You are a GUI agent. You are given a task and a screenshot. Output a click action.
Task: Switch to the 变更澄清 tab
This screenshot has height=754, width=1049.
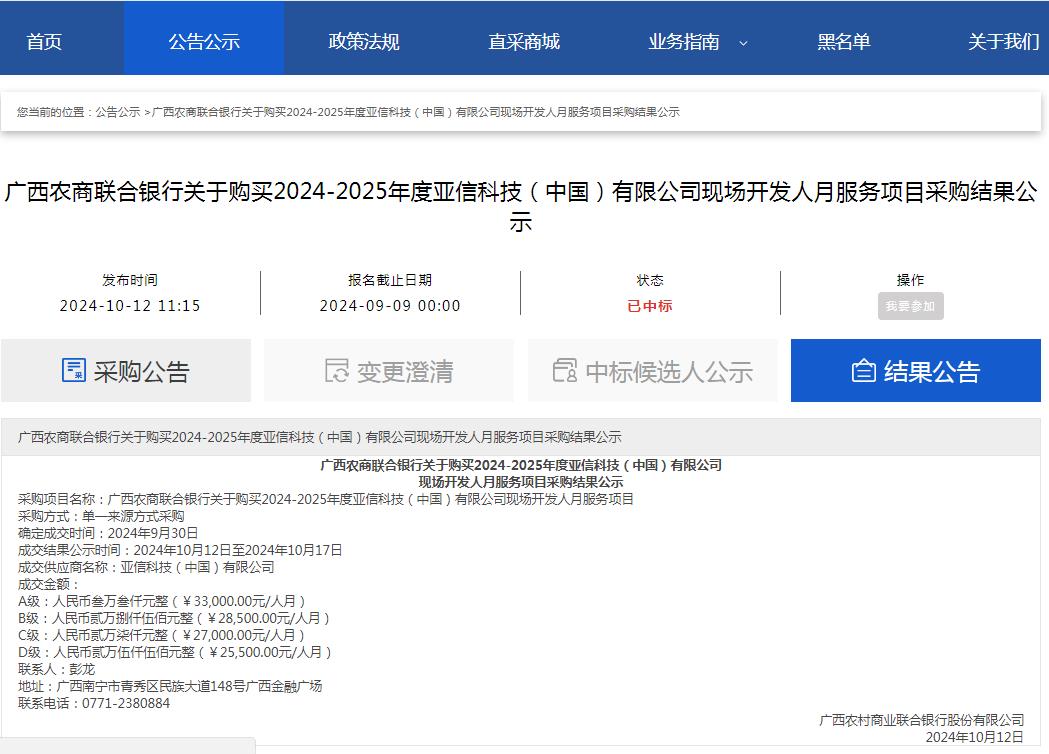pyautogui.click(x=389, y=371)
